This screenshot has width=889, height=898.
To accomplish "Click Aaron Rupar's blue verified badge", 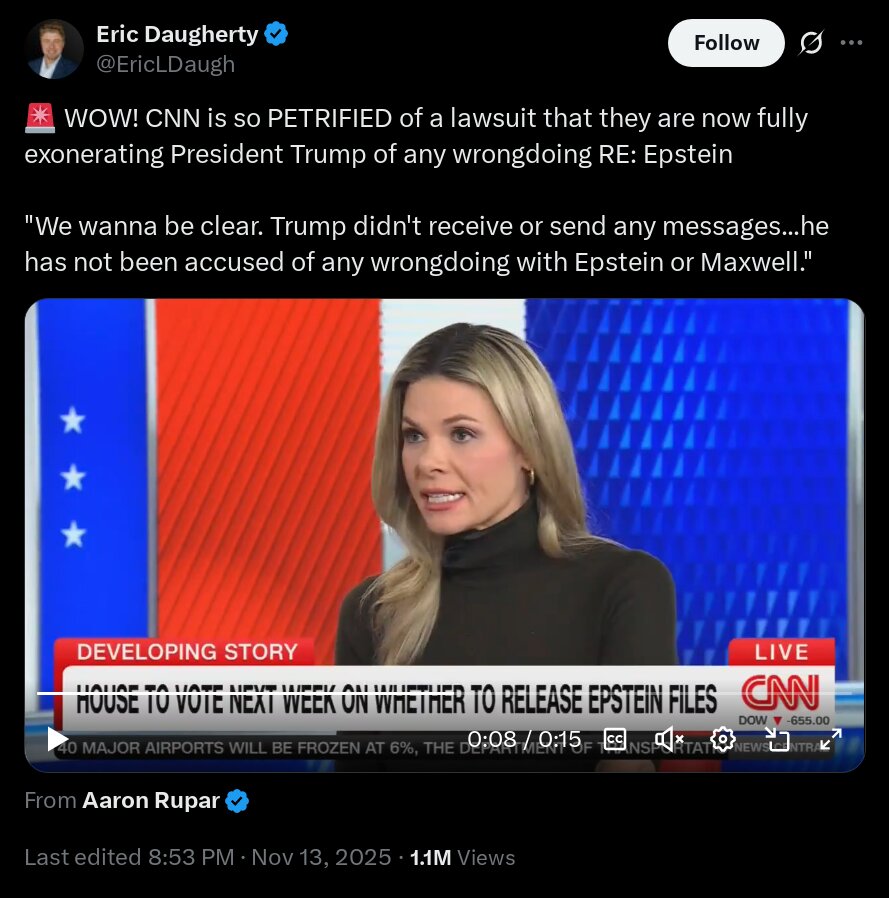I will 237,801.
